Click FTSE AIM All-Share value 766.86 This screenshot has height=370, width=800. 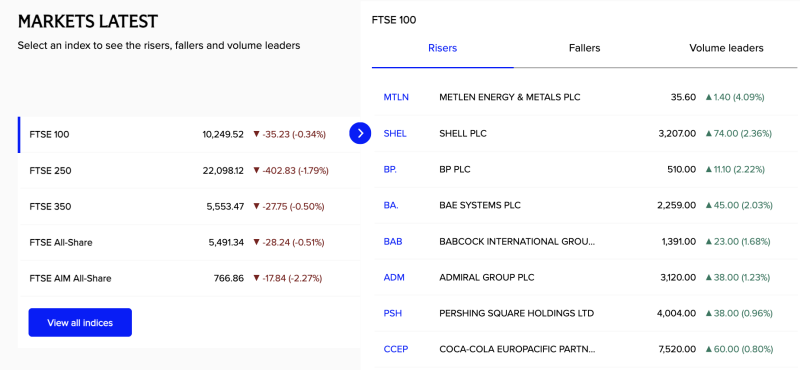[x=229, y=279]
